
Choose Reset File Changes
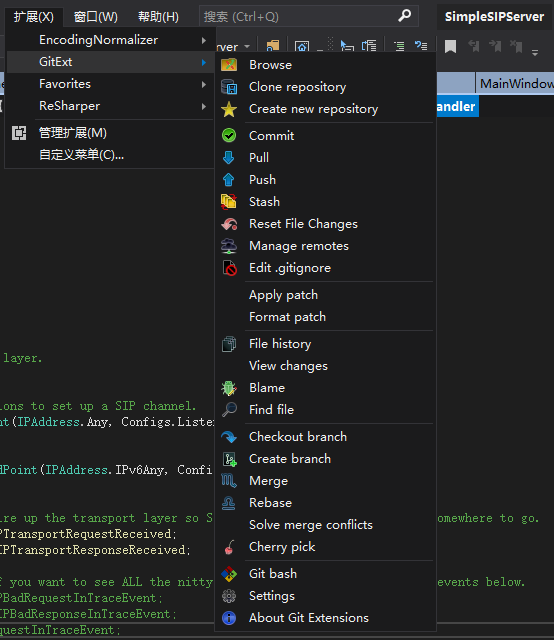point(325,224)
